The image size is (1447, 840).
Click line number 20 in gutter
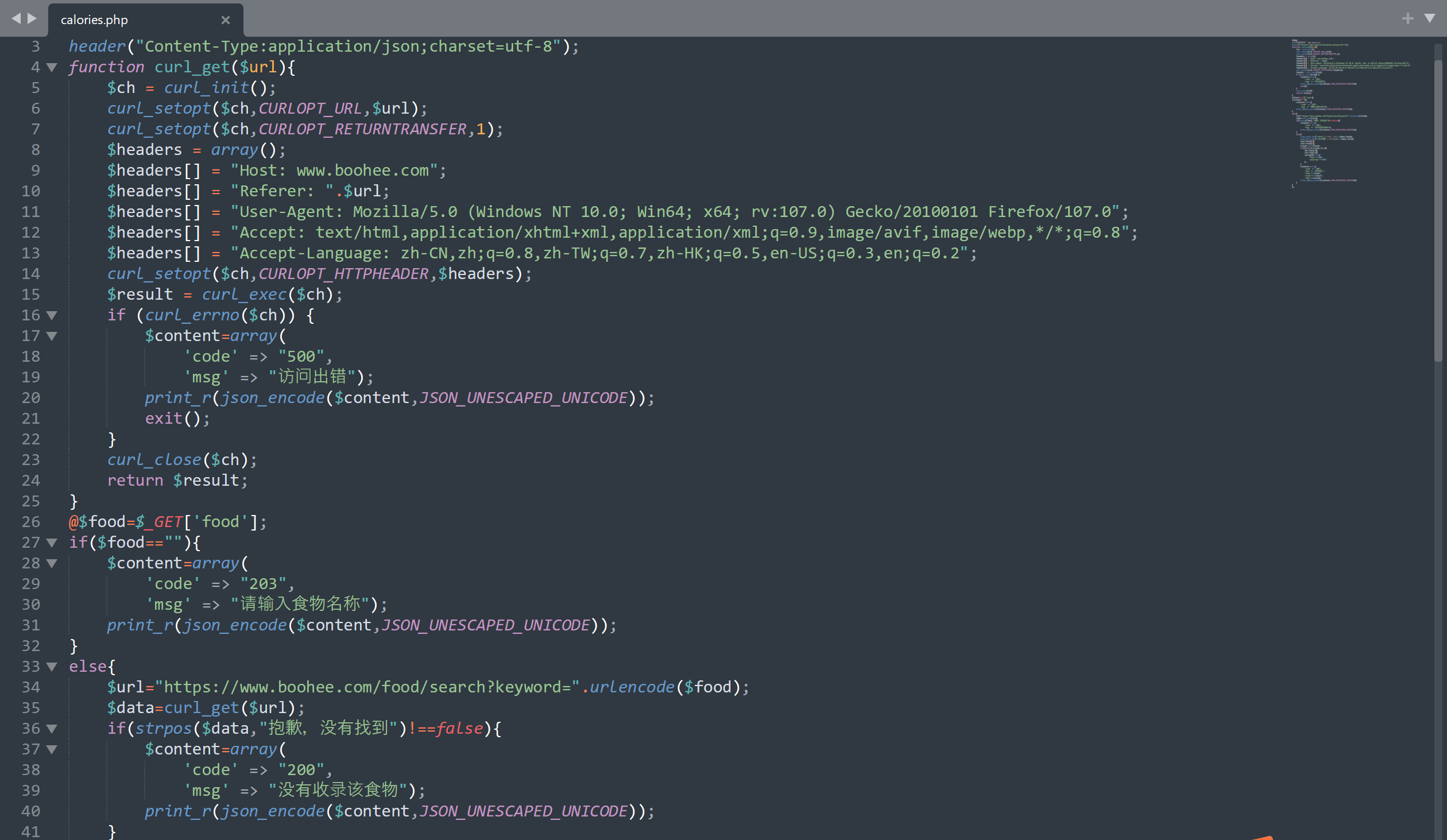(x=30, y=398)
